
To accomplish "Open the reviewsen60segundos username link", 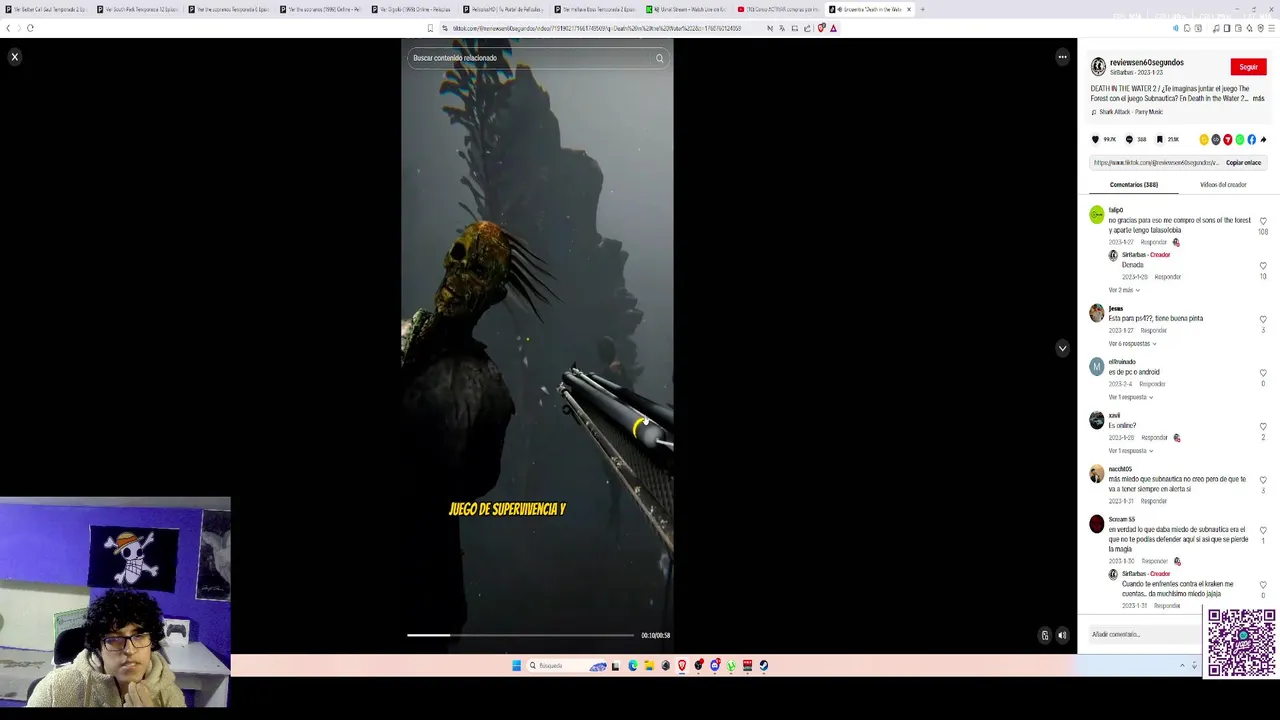I will pos(1146,62).
